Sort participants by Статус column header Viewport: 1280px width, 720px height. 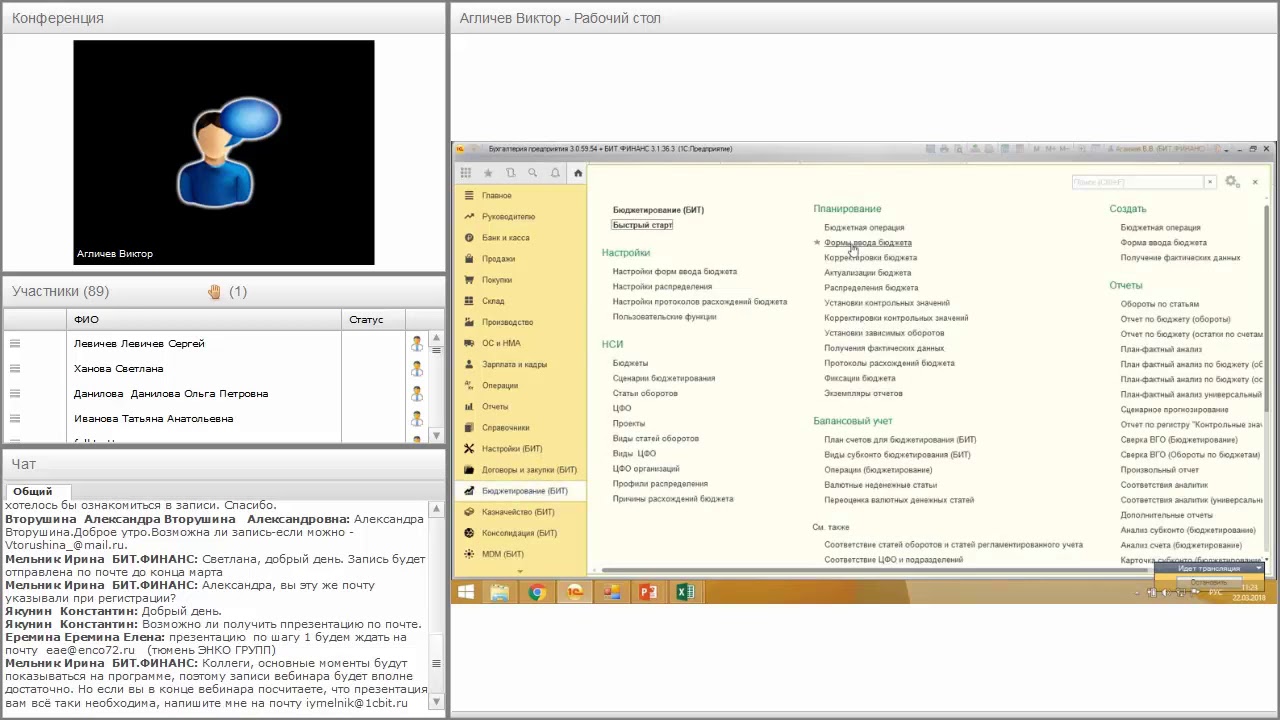coord(375,320)
